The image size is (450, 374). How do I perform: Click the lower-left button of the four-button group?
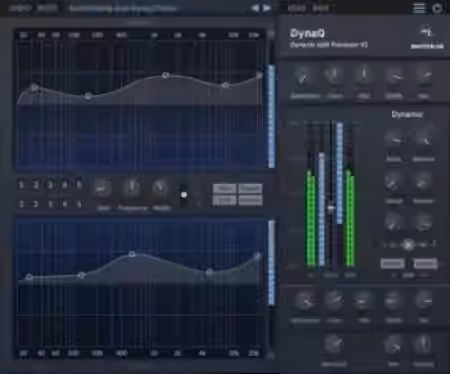click(x=225, y=200)
